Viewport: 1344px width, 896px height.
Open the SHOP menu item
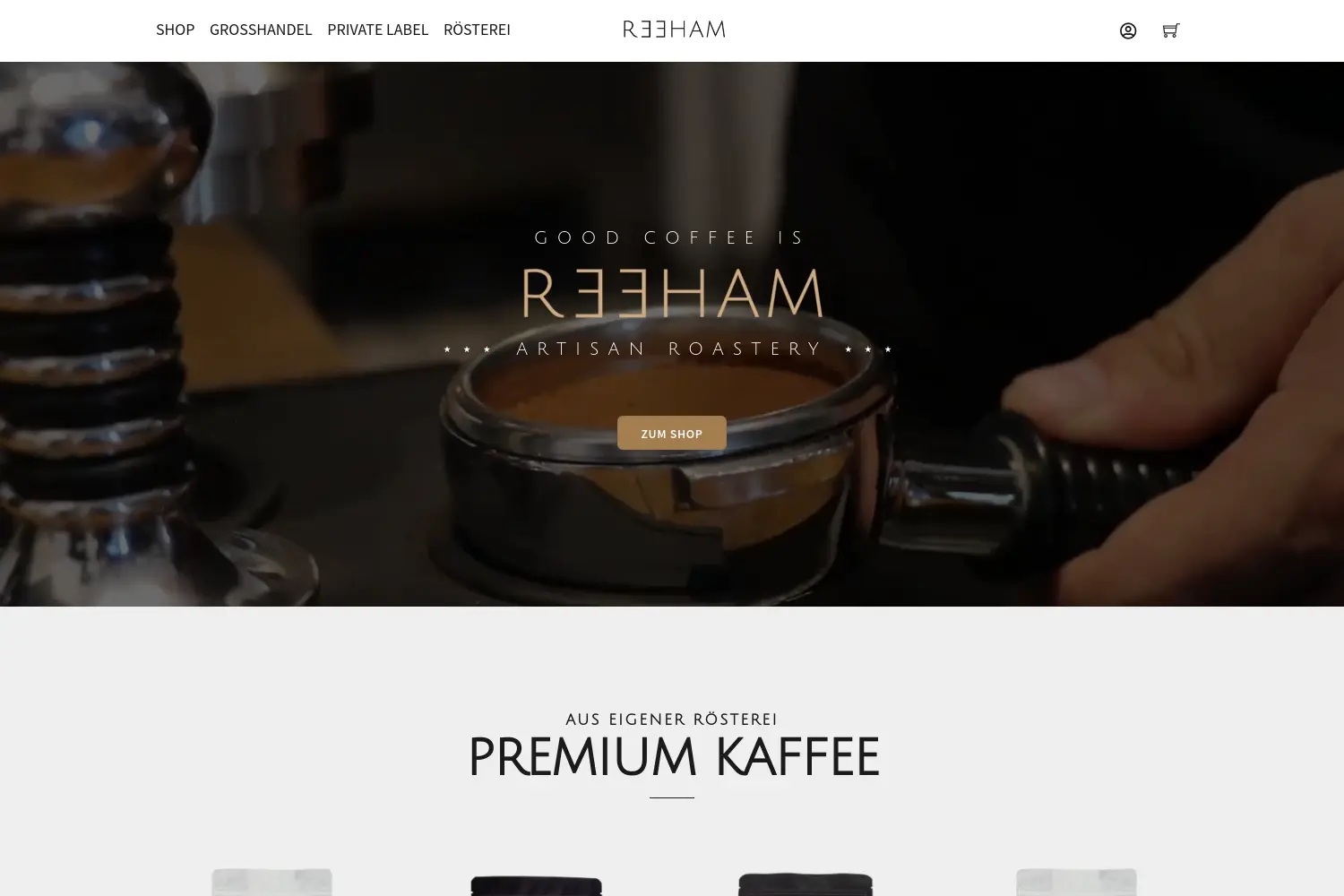click(175, 30)
